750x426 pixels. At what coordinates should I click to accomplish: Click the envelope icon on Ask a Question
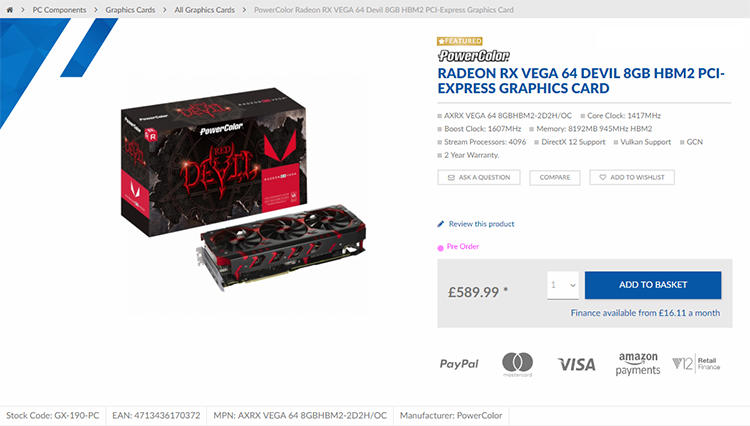click(451, 177)
